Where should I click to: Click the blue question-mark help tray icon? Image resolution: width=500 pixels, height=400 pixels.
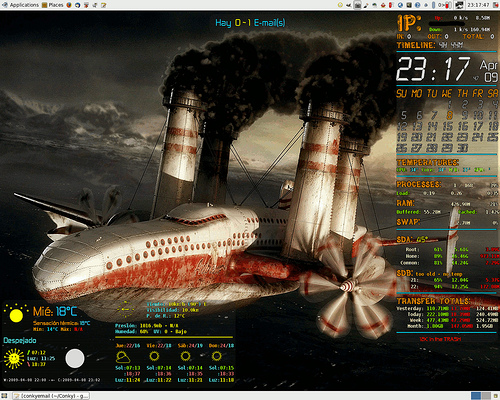(x=418, y=5)
